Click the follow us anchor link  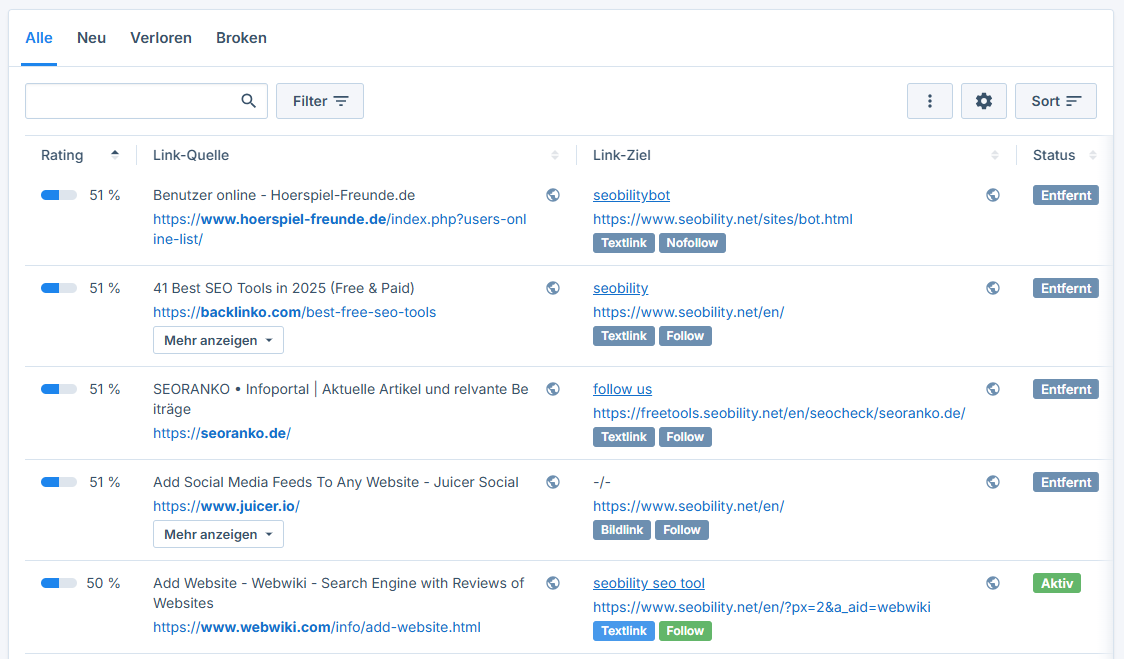click(622, 389)
